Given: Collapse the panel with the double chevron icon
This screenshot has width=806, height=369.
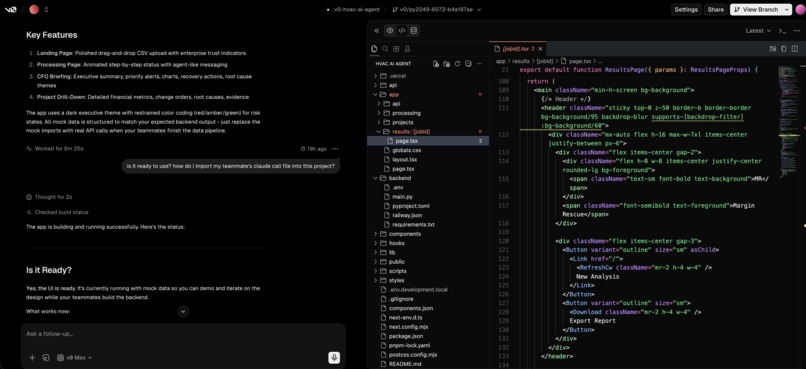Looking at the screenshot, I should click(376, 31).
